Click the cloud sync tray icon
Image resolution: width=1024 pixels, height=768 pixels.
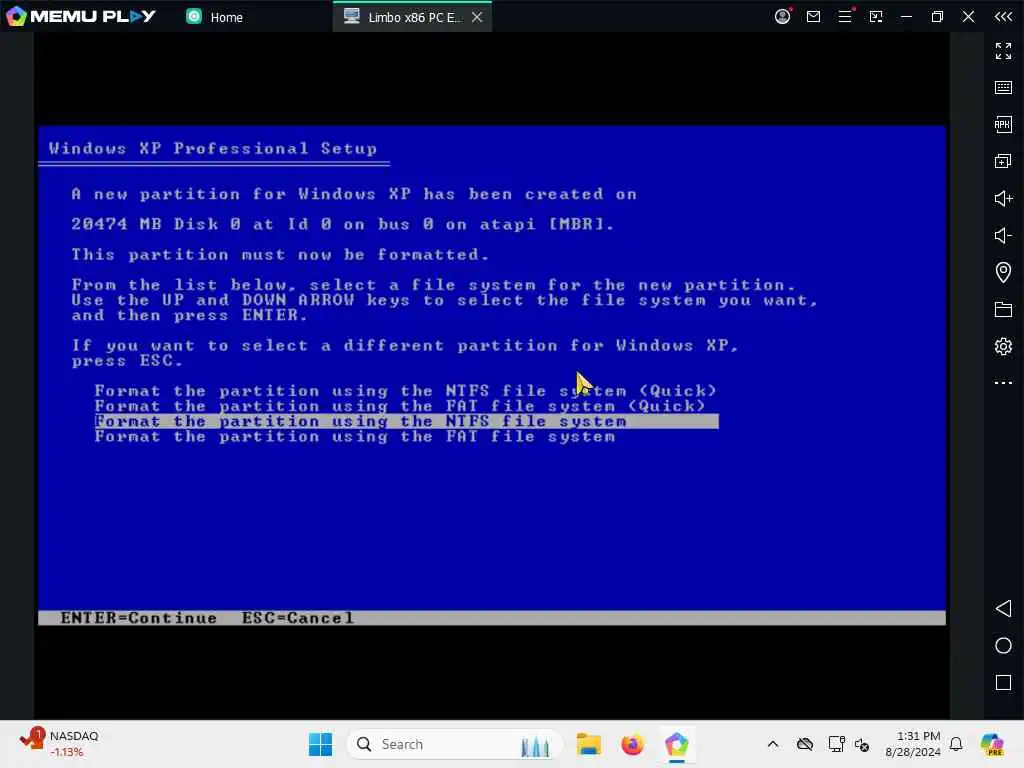click(x=805, y=744)
